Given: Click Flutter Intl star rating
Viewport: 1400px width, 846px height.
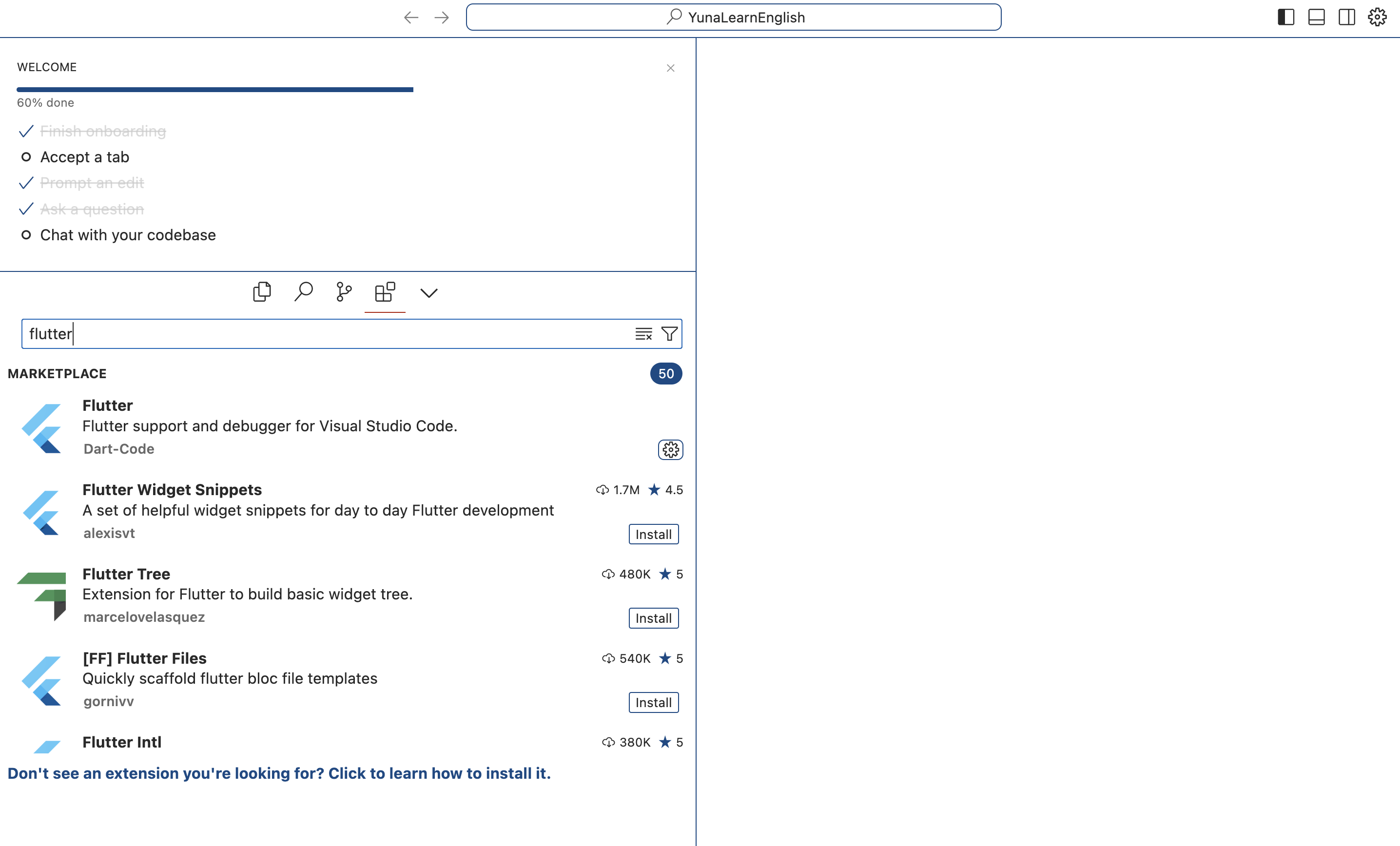Looking at the screenshot, I should click(671, 742).
